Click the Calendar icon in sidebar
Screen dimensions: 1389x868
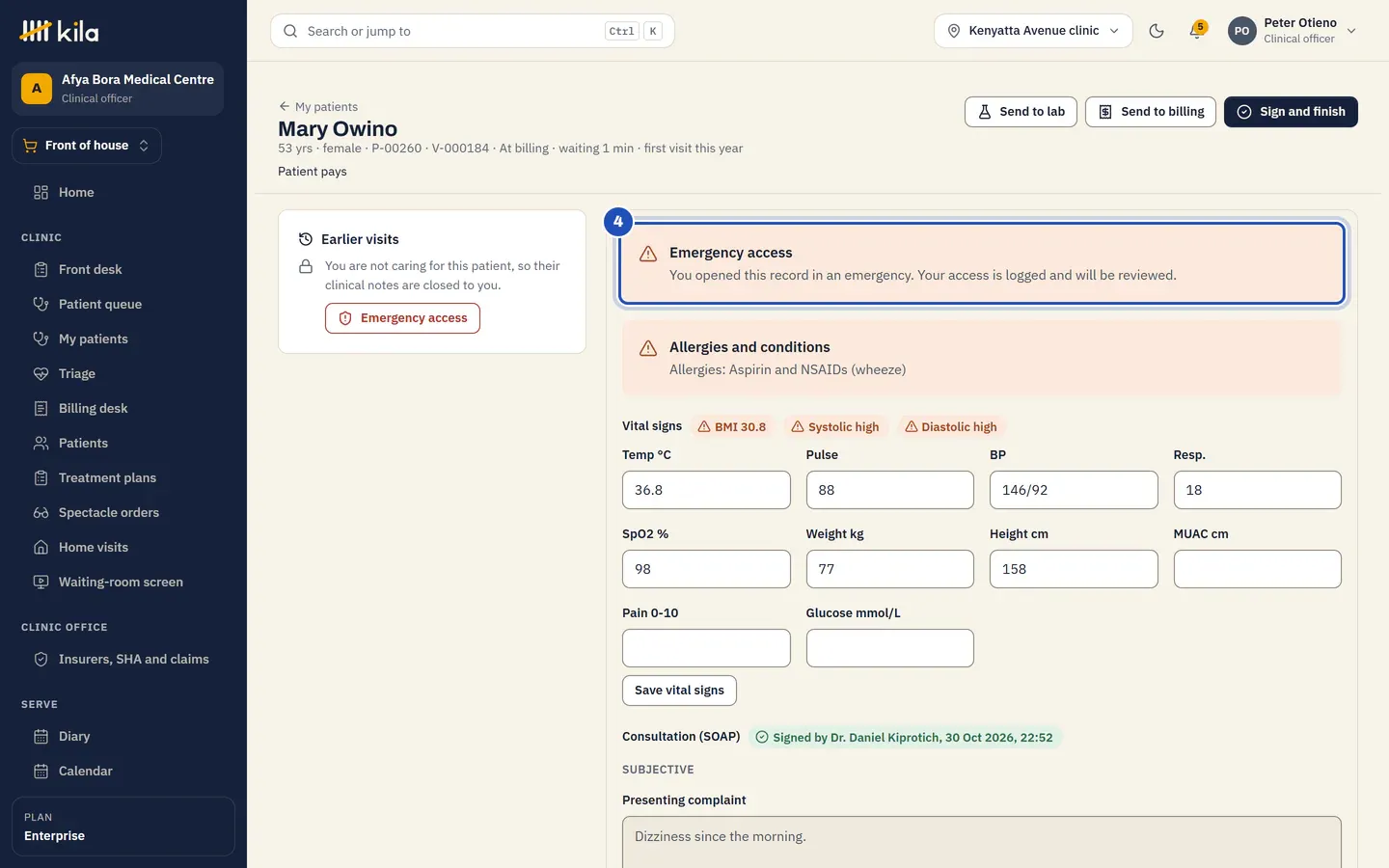coord(41,772)
